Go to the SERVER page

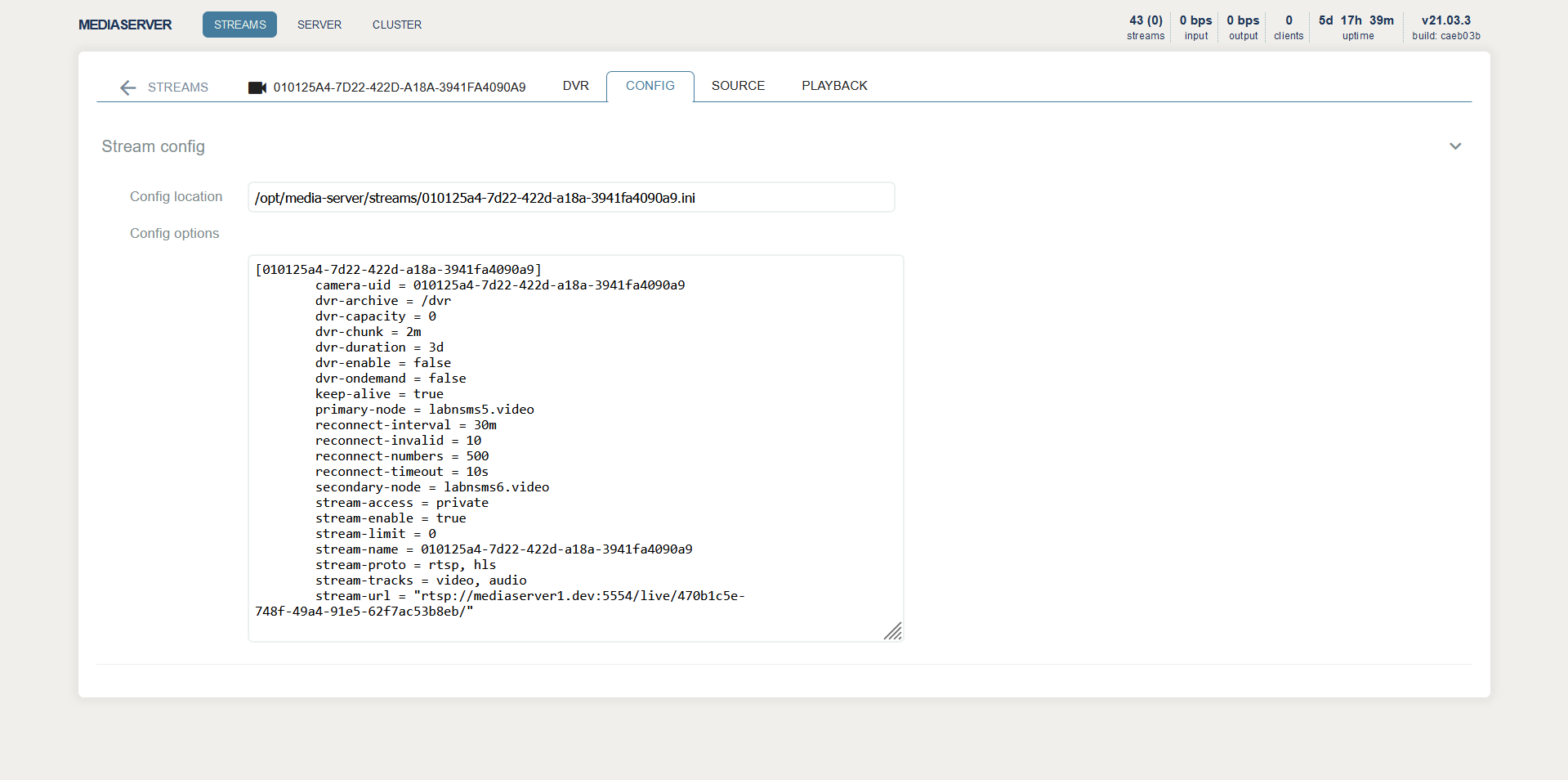319,25
